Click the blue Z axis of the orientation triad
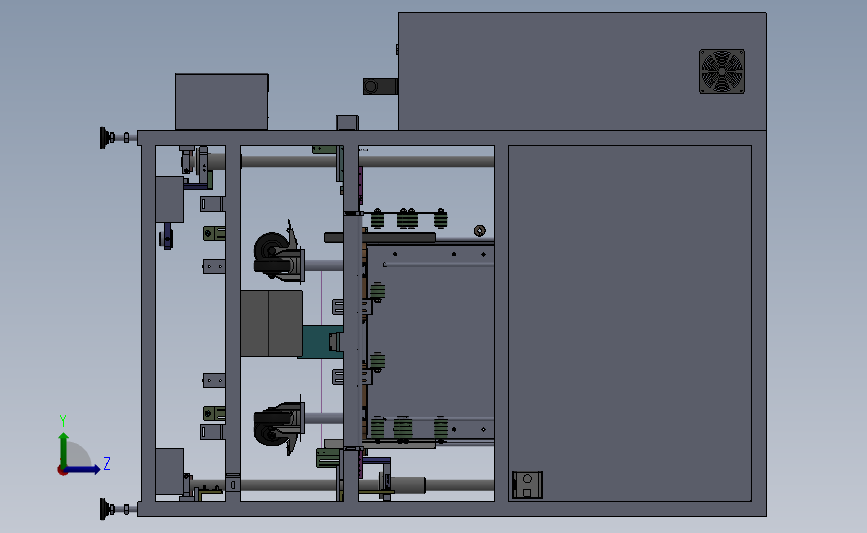 83,469
